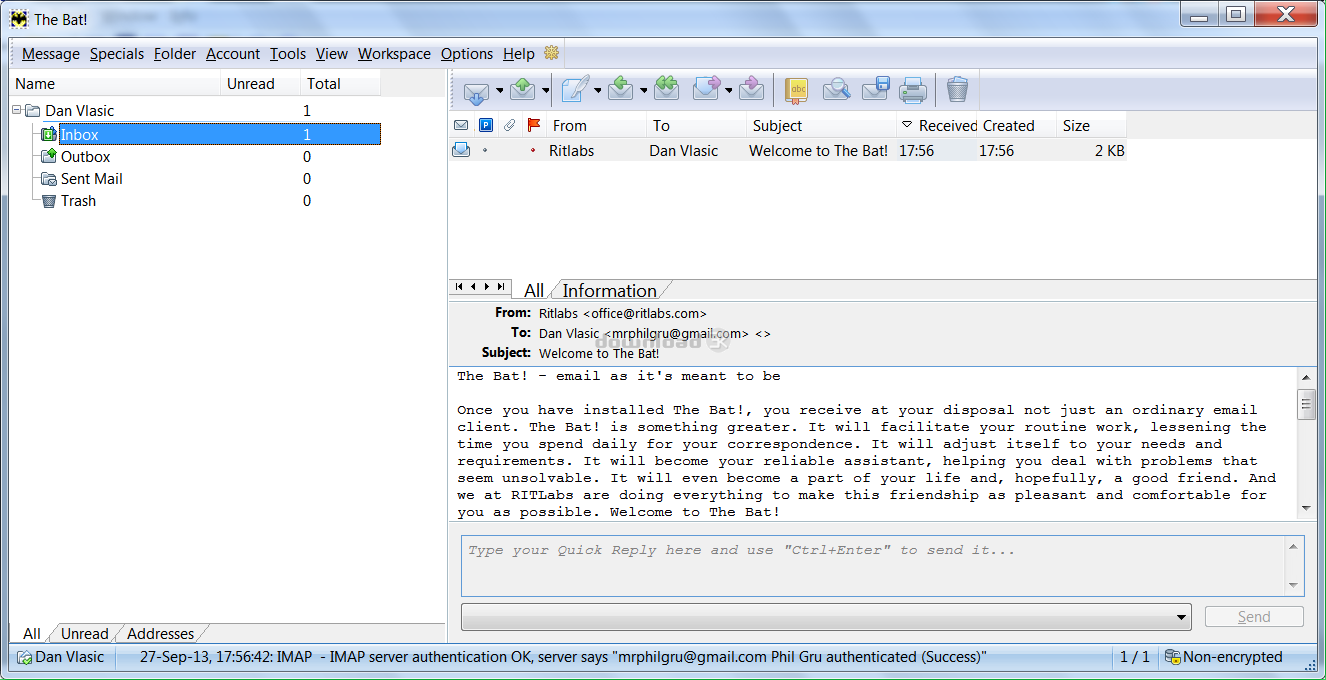Click the Send button for quick reply
Viewport: 1326px width, 680px height.
(1254, 617)
